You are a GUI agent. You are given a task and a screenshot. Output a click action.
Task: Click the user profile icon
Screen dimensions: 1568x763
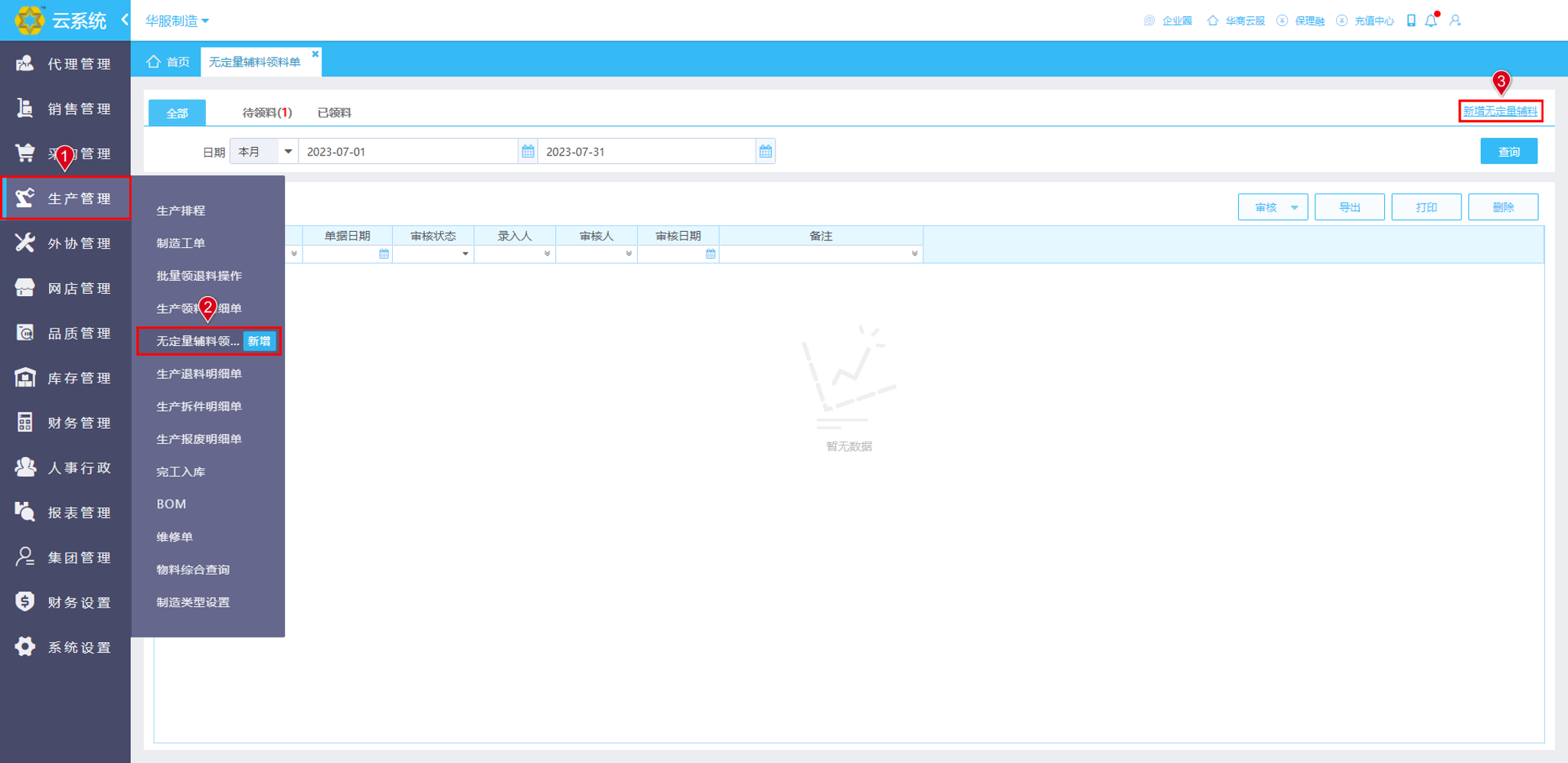tap(1455, 21)
